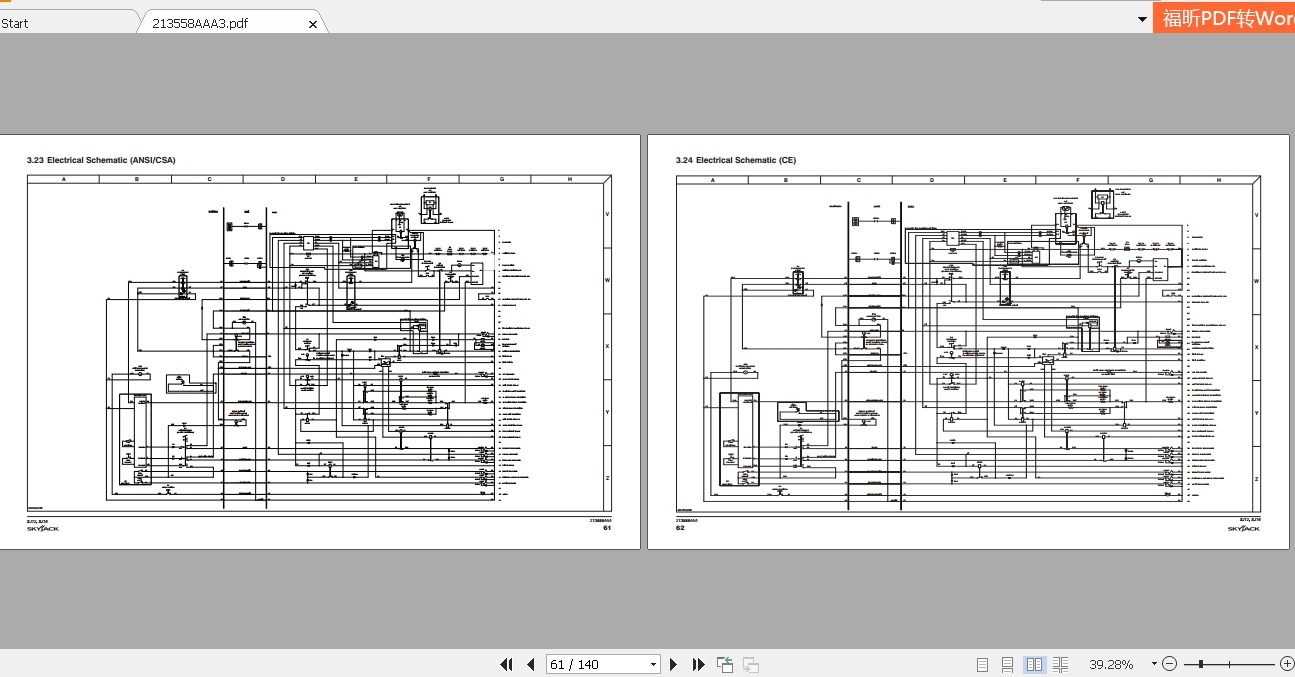Go to the next page

(x=673, y=664)
